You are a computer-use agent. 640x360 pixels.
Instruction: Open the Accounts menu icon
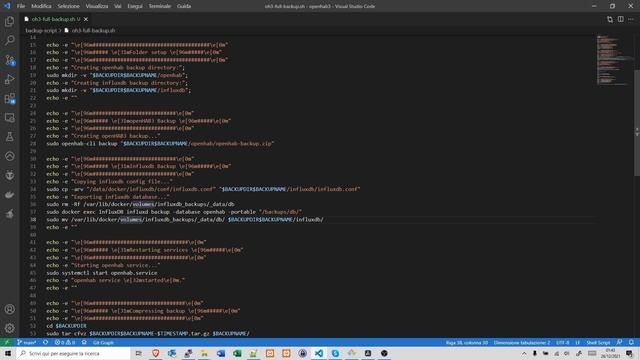pos(9,309)
